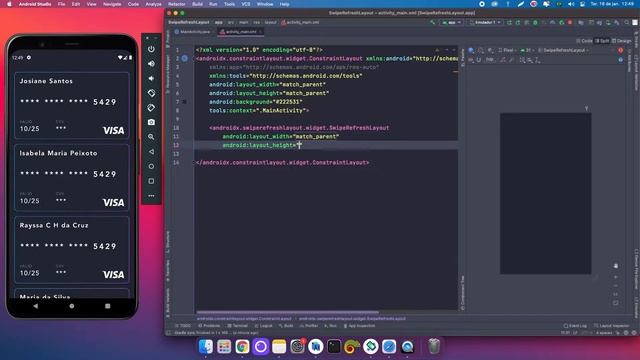Take an emulator screenshot with camera icon
640x360 pixels.
pos(151,122)
